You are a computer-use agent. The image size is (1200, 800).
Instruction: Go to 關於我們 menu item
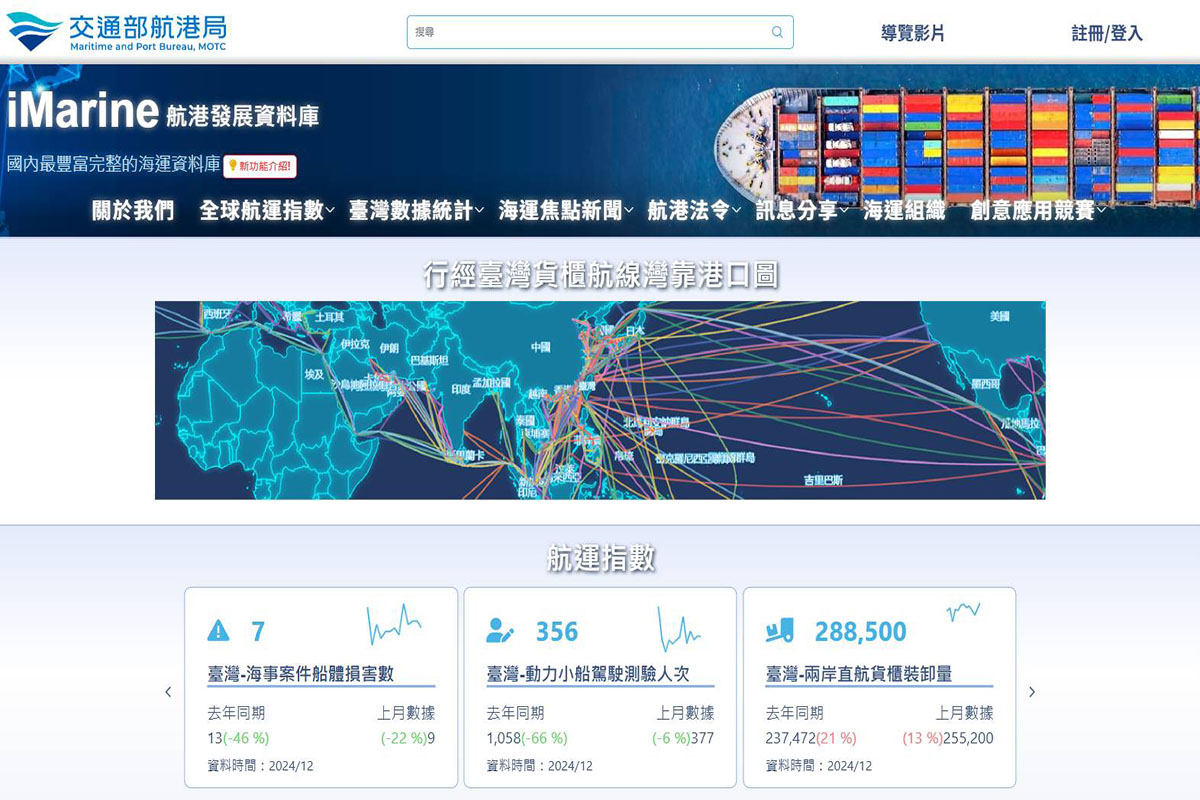click(x=133, y=210)
